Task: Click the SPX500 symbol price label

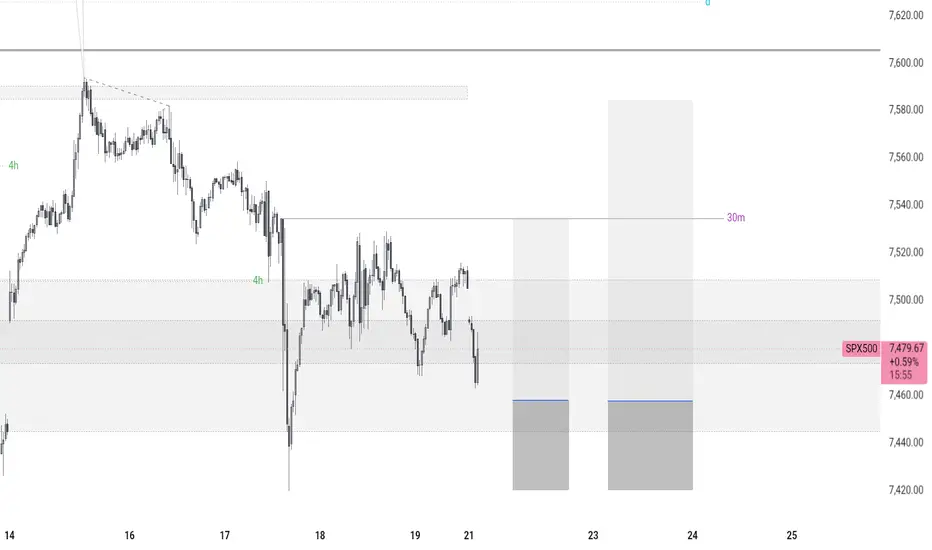Action: pos(861,348)
